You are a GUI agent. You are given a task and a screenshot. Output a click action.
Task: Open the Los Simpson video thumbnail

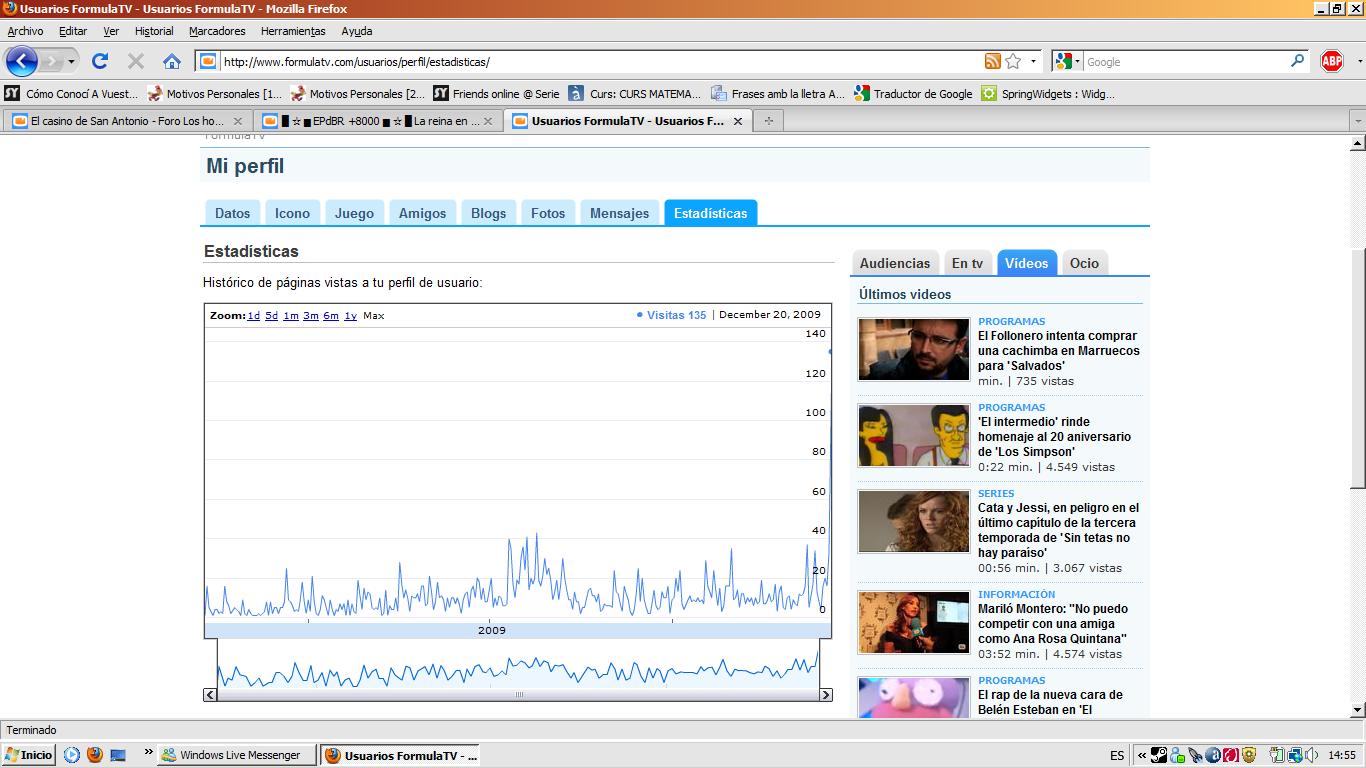913,435
